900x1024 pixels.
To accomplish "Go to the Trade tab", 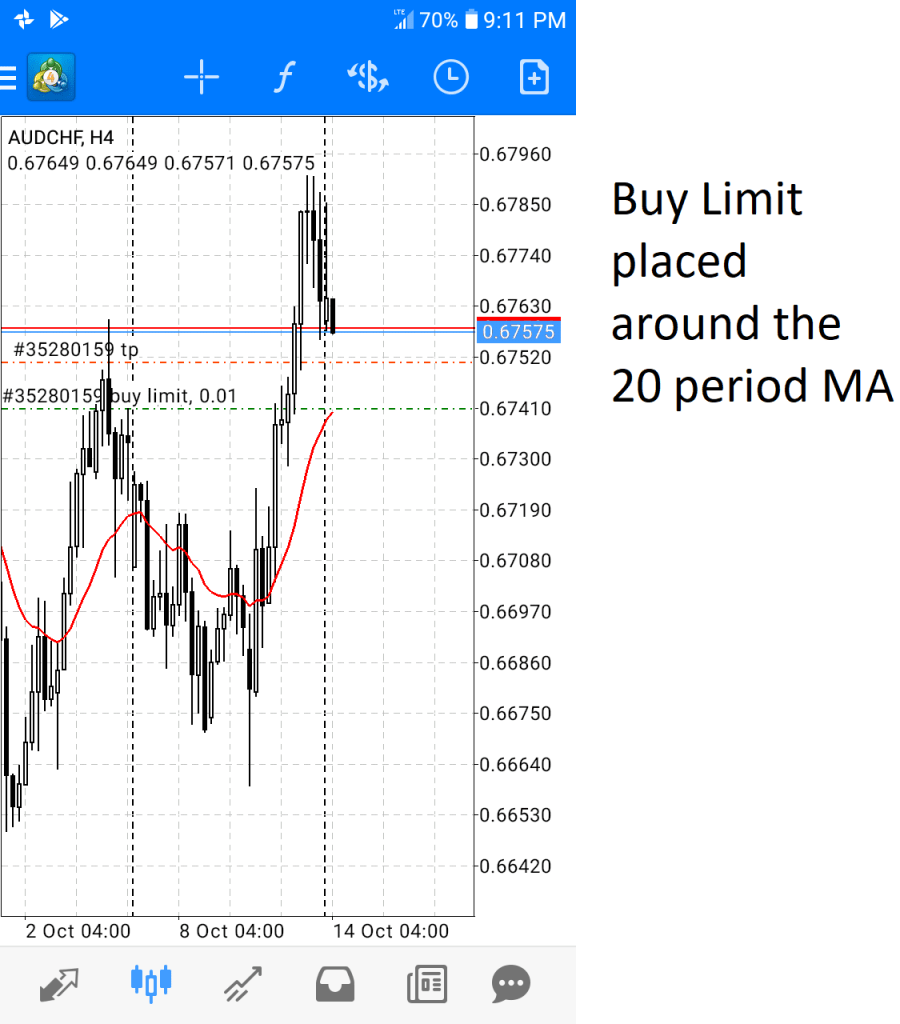I will pyautogui.click(x=243, y=984).
